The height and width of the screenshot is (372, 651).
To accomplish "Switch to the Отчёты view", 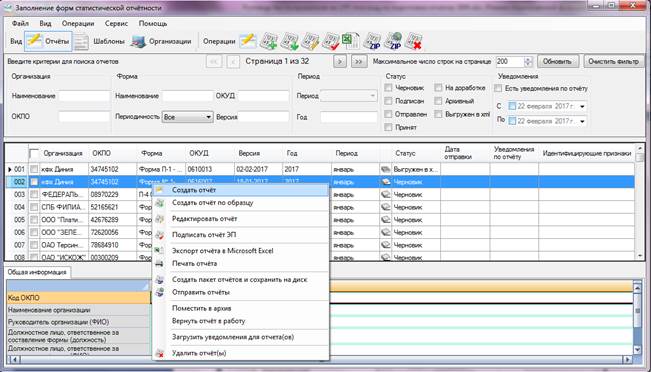I will 48,41.
